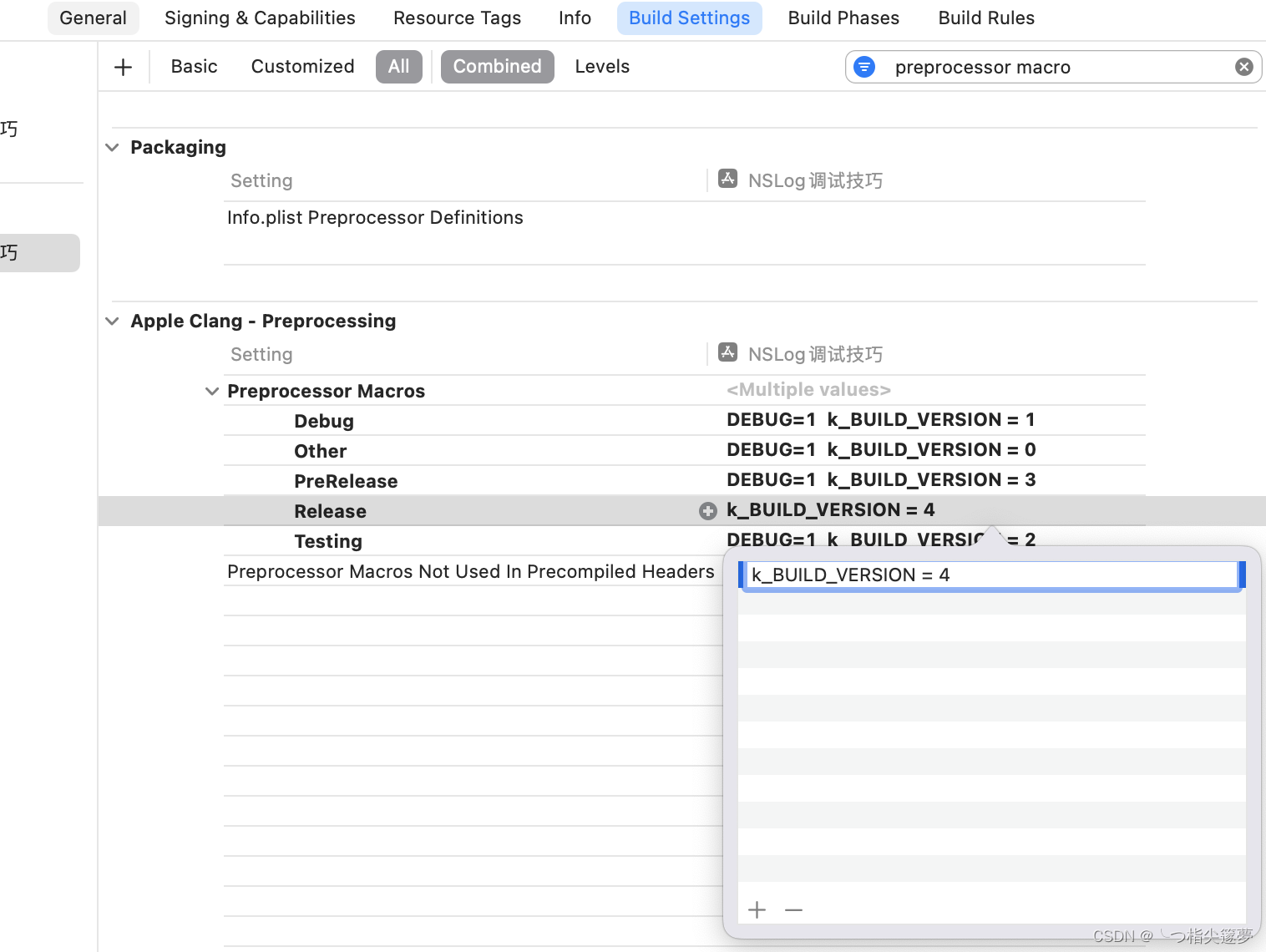
Task: Show Basic build settings
Action: coord(194,67)
